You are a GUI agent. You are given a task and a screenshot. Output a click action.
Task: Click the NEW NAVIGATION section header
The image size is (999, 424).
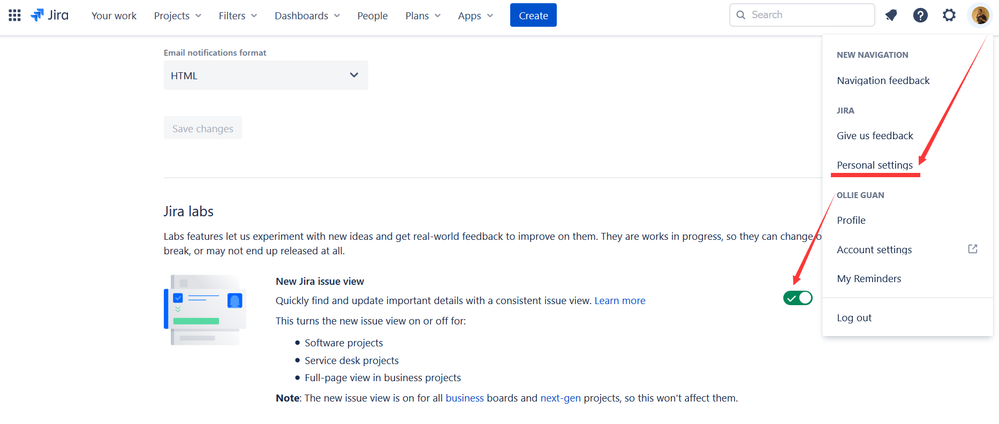pos(872,55)
